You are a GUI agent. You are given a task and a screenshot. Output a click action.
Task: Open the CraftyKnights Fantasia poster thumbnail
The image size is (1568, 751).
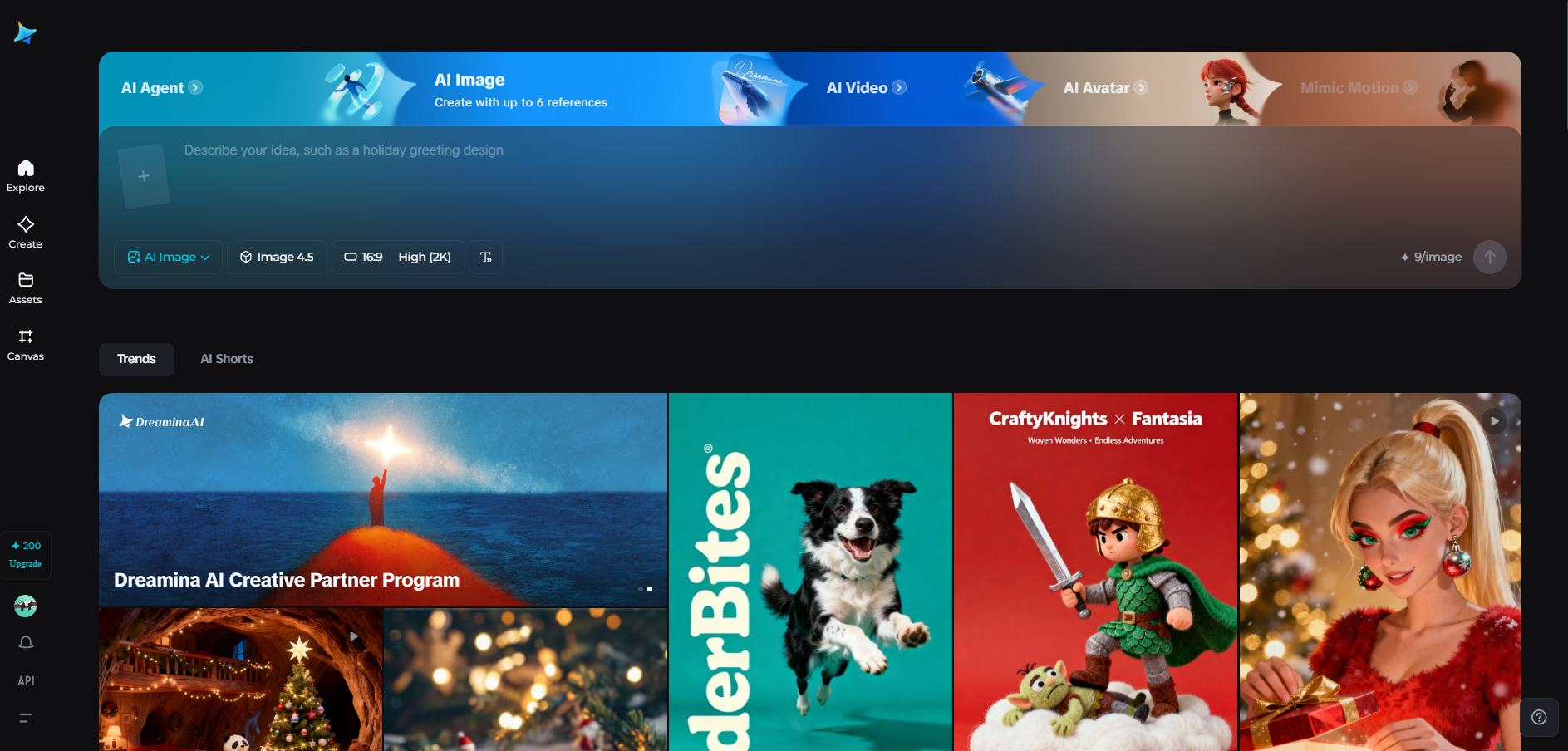pos(1096,572)
